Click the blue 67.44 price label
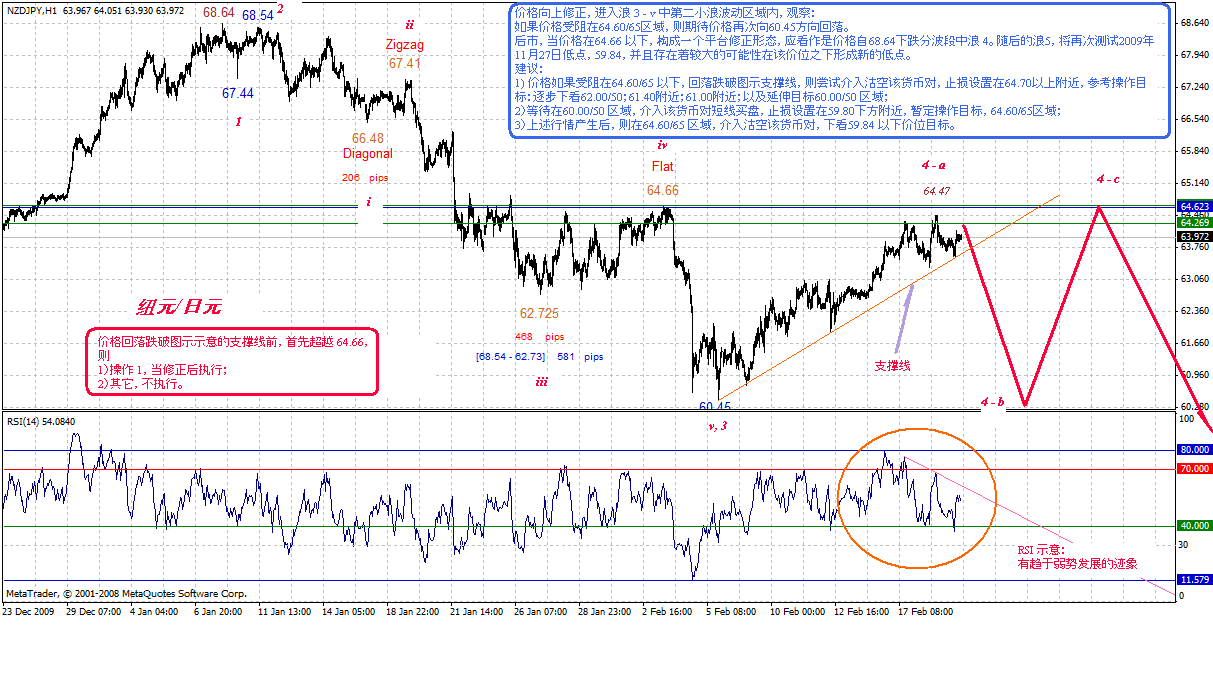 pos(237,93)
